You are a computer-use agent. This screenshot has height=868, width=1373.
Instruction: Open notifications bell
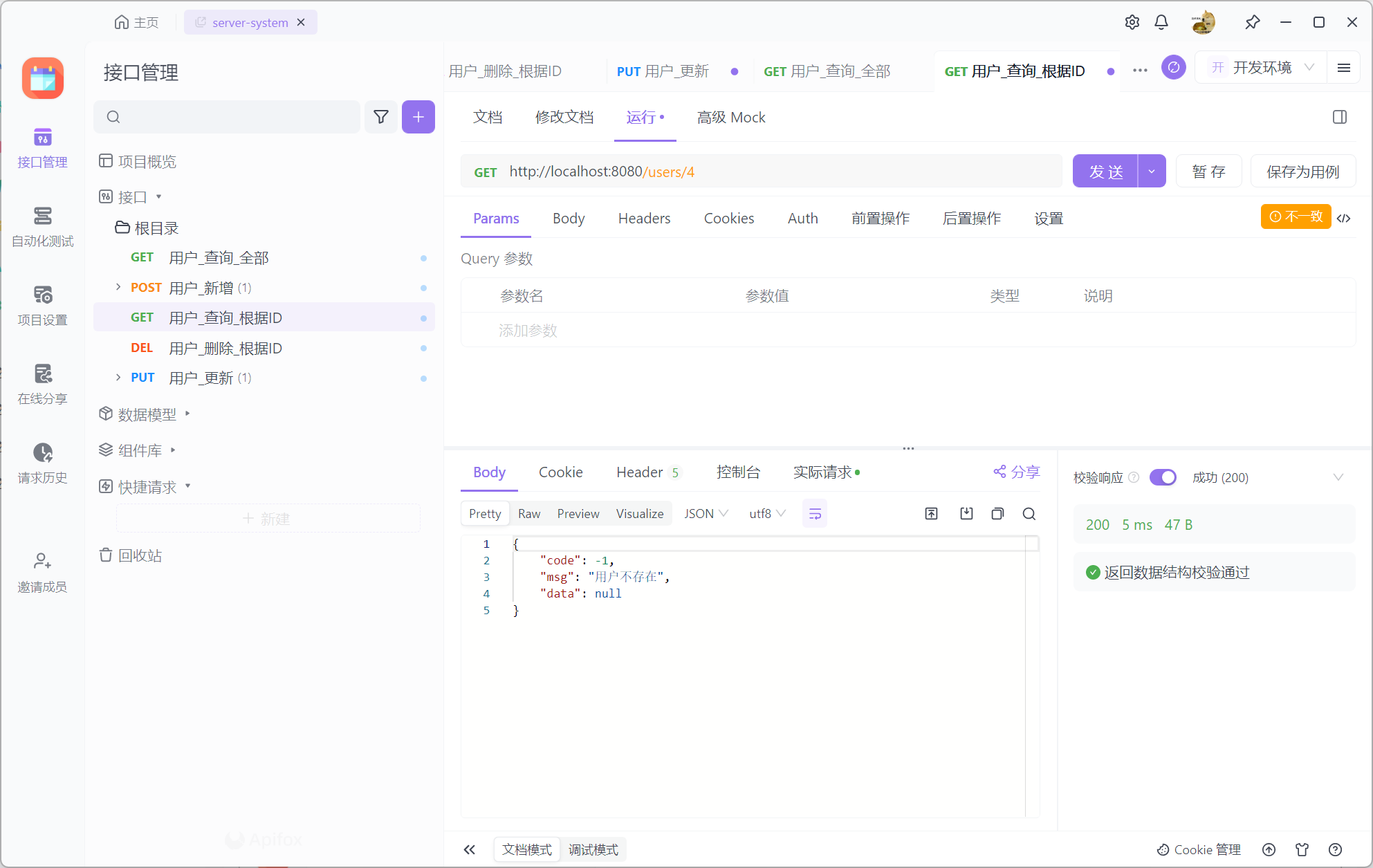click(x=1161, y=22)
